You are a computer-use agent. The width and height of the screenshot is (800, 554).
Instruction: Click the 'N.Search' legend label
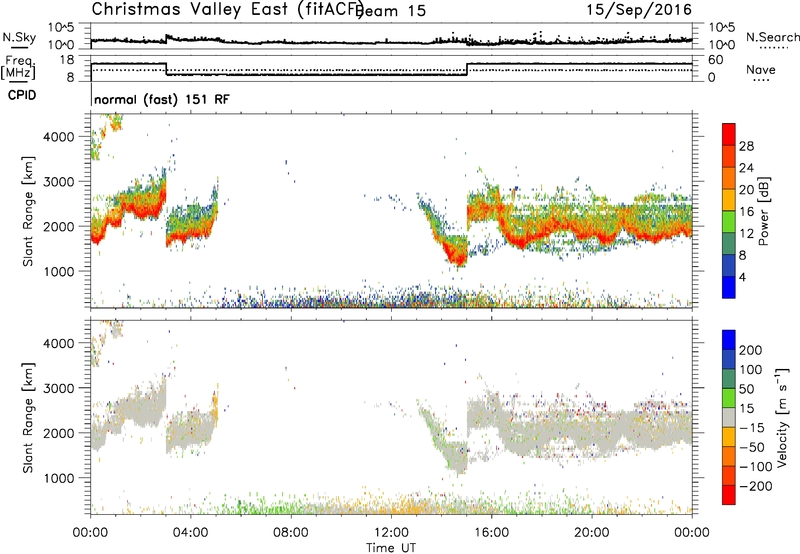pyautogui.click(x=772, y=37)
